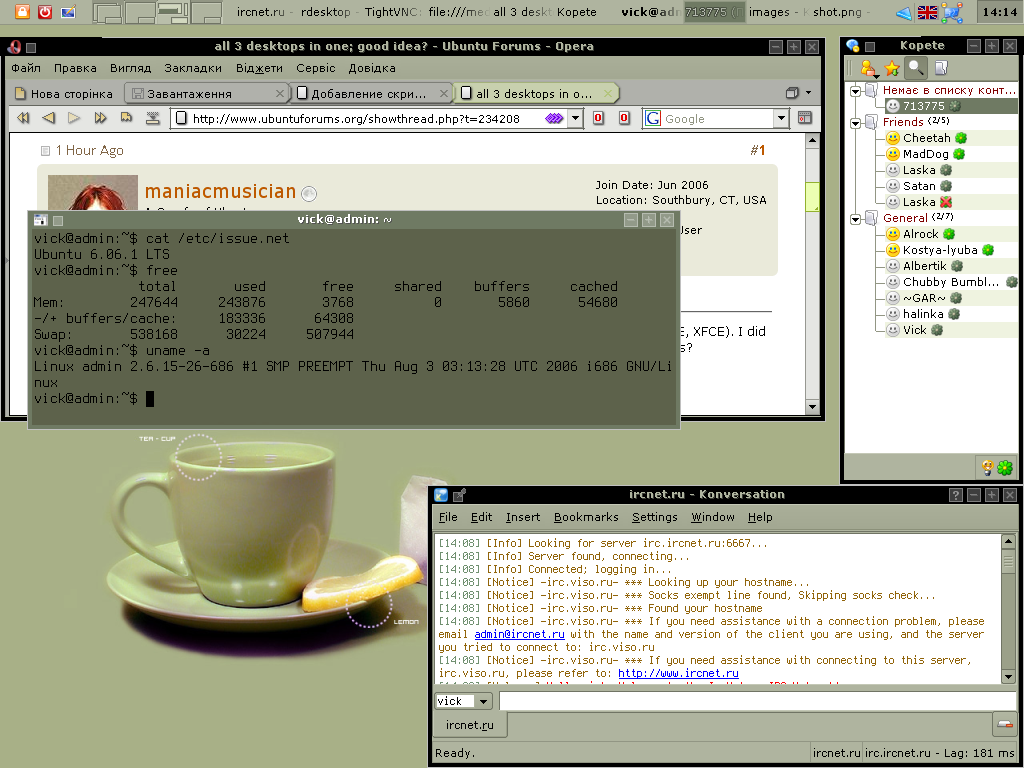The width and height of the screenshot is (1024, 768).
Task: Open the Закладки menu in Opera
Action: click(193, 68)
